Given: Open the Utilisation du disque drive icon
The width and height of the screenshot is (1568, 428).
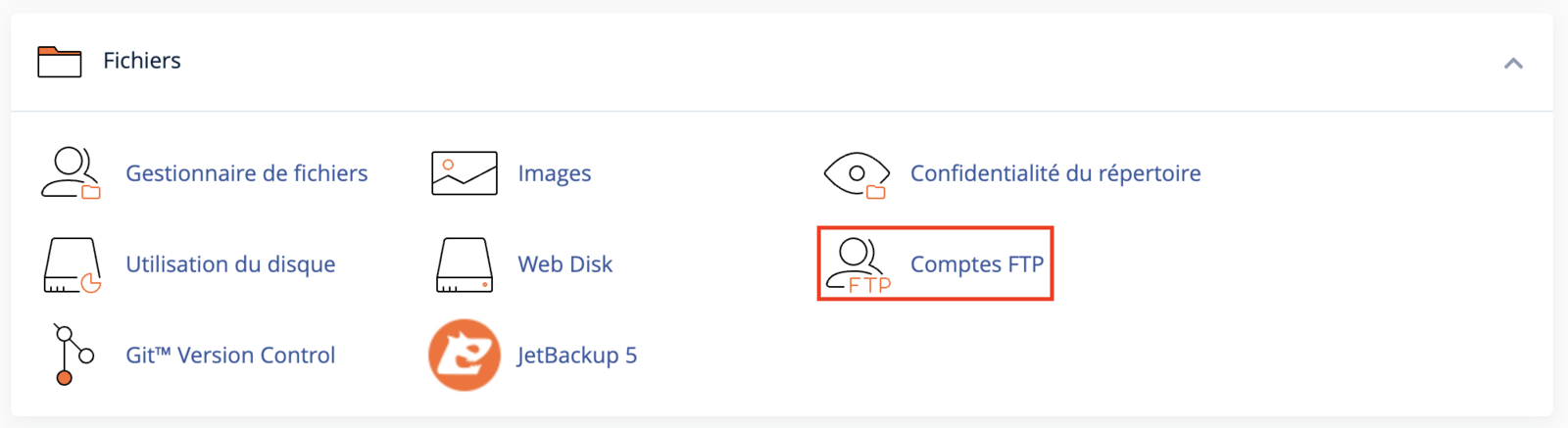Looking at the screenshot, I should (x=72, y=264).
